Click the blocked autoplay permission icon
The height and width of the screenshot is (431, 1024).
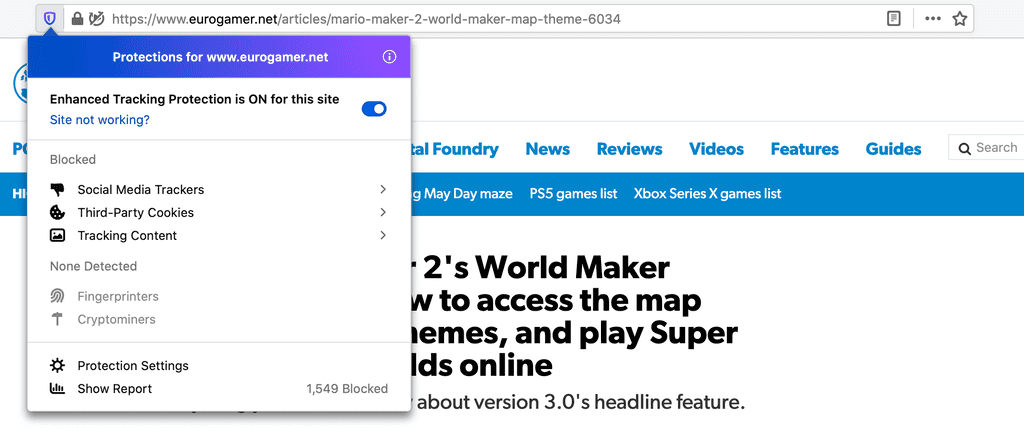tap(97, 19)
